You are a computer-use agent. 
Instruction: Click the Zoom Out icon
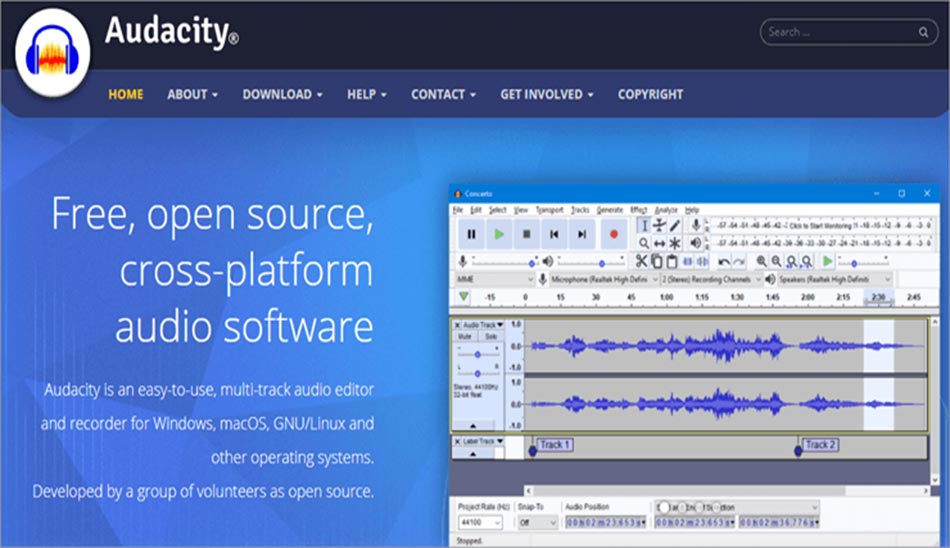tap(776, 261)
